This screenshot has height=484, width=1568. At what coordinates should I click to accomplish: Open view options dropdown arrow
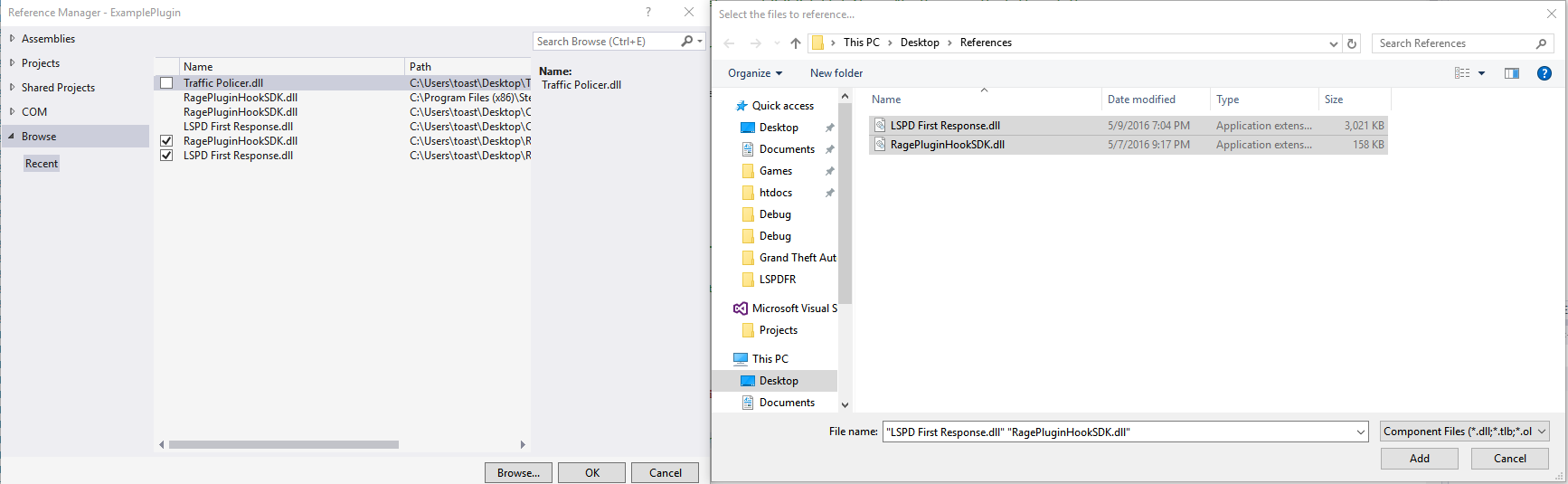coord(1481,73)
